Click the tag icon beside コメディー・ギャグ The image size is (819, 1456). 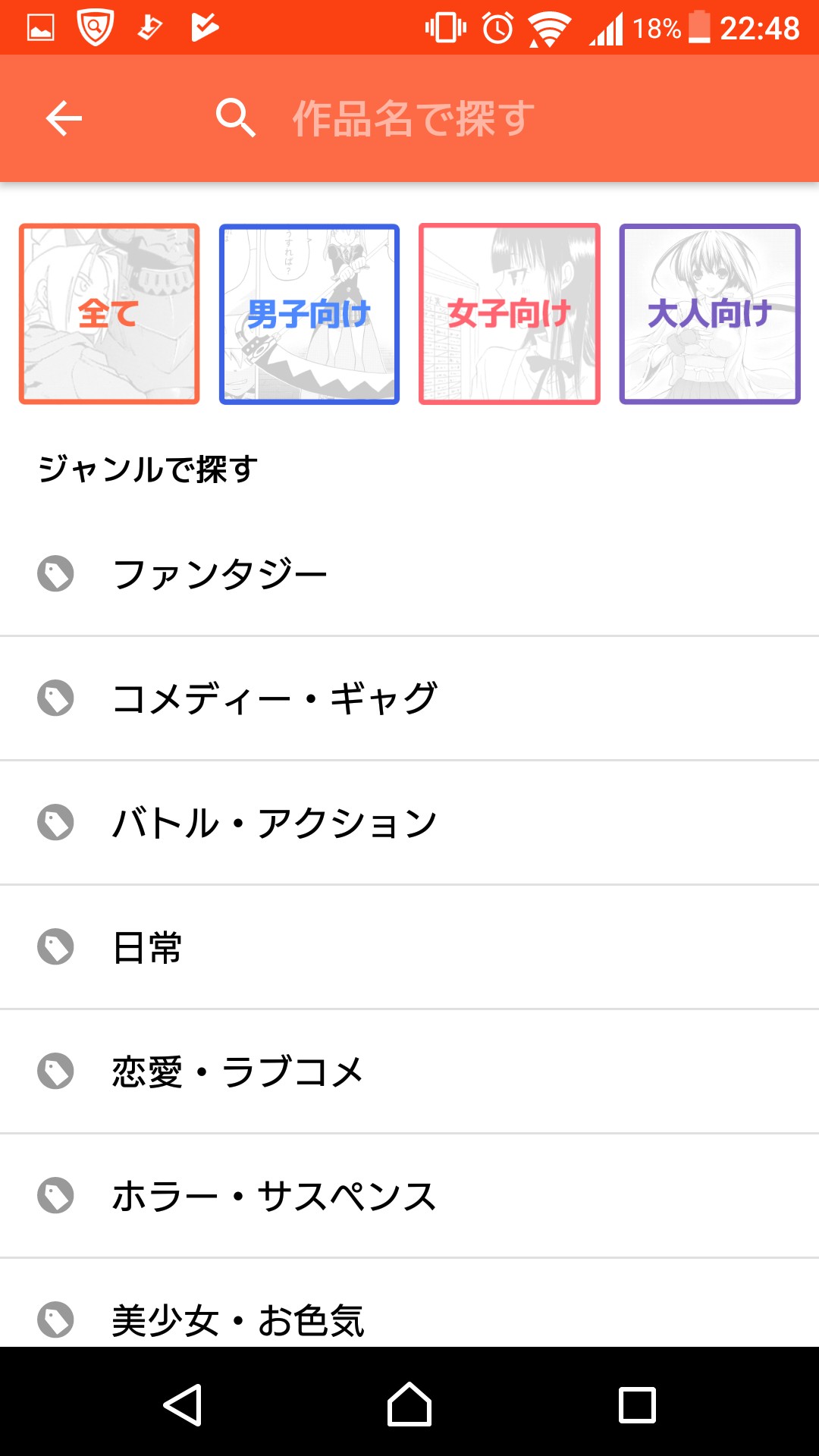coord(55,698)
